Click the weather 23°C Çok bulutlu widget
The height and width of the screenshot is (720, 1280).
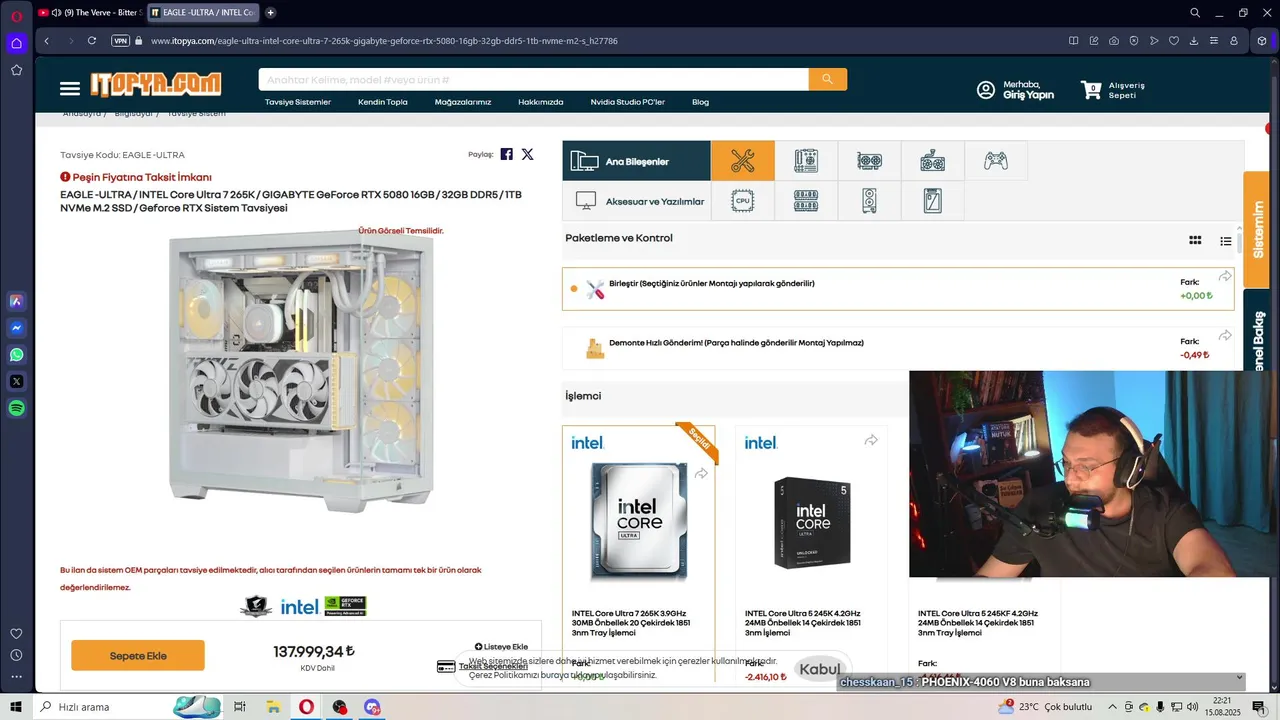[x=1044, y=707]
